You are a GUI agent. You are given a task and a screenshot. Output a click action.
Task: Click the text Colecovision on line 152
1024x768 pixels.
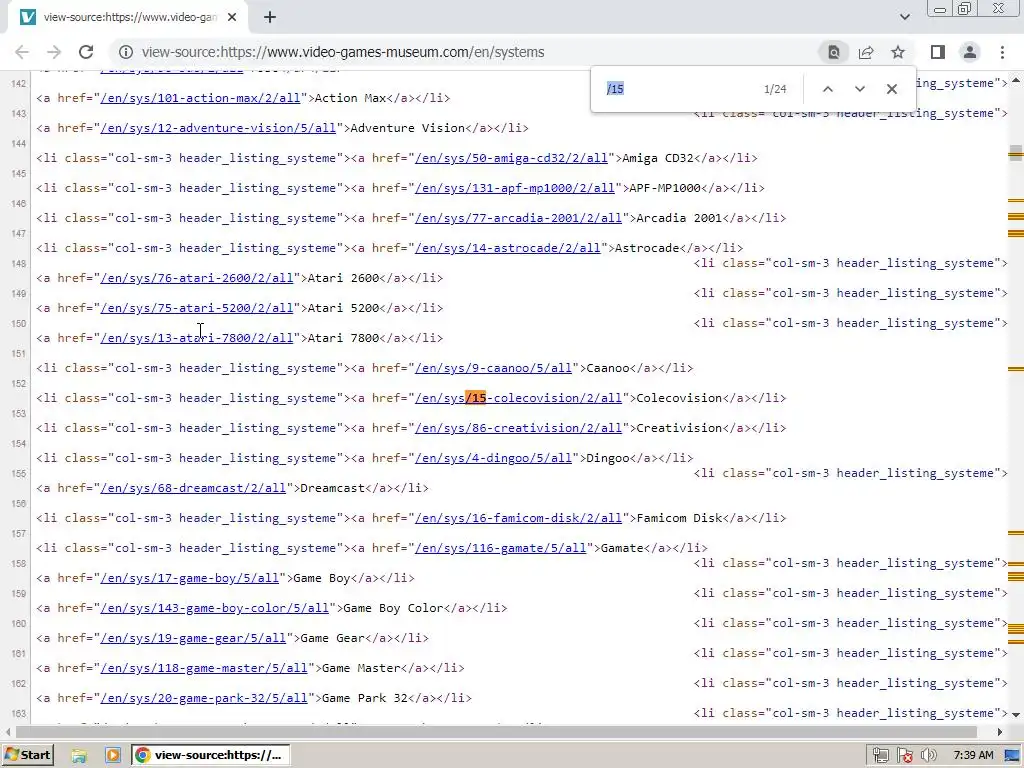679,398
